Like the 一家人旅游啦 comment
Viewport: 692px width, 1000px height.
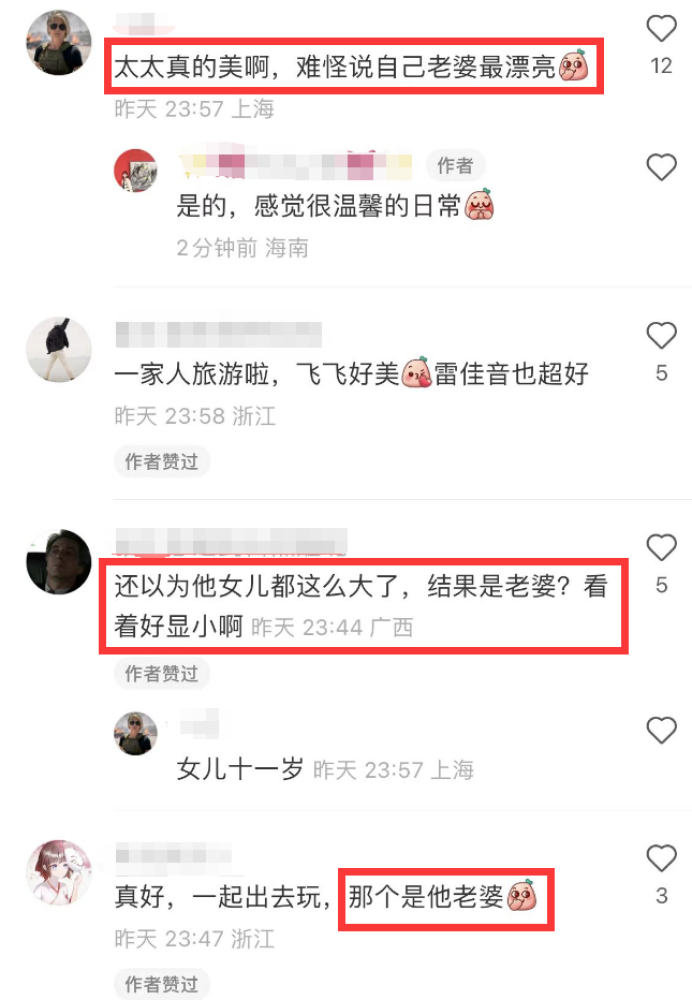(661, 335)
